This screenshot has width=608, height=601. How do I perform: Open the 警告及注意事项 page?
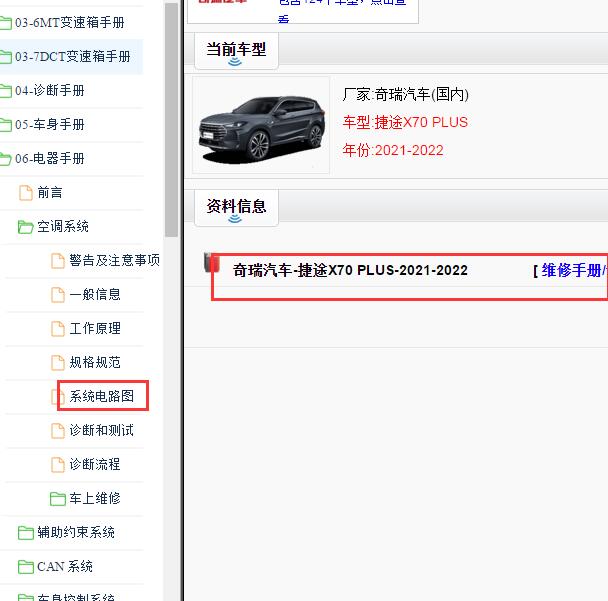[x=114, y=260]
